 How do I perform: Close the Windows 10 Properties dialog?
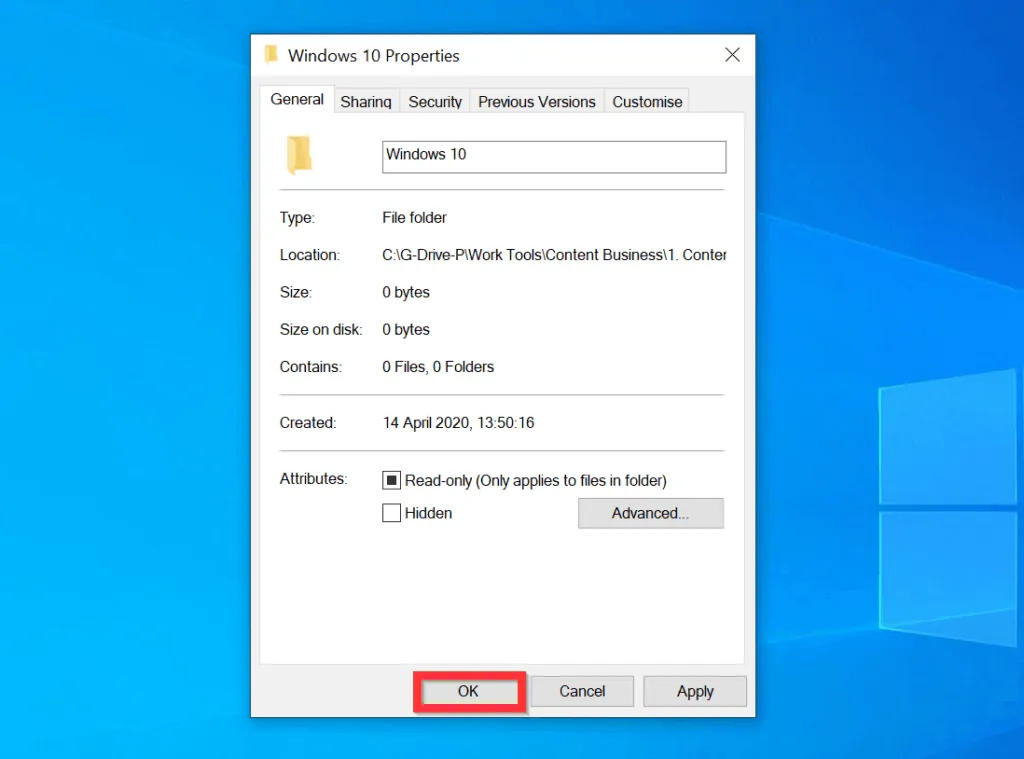tap(732, 55)
